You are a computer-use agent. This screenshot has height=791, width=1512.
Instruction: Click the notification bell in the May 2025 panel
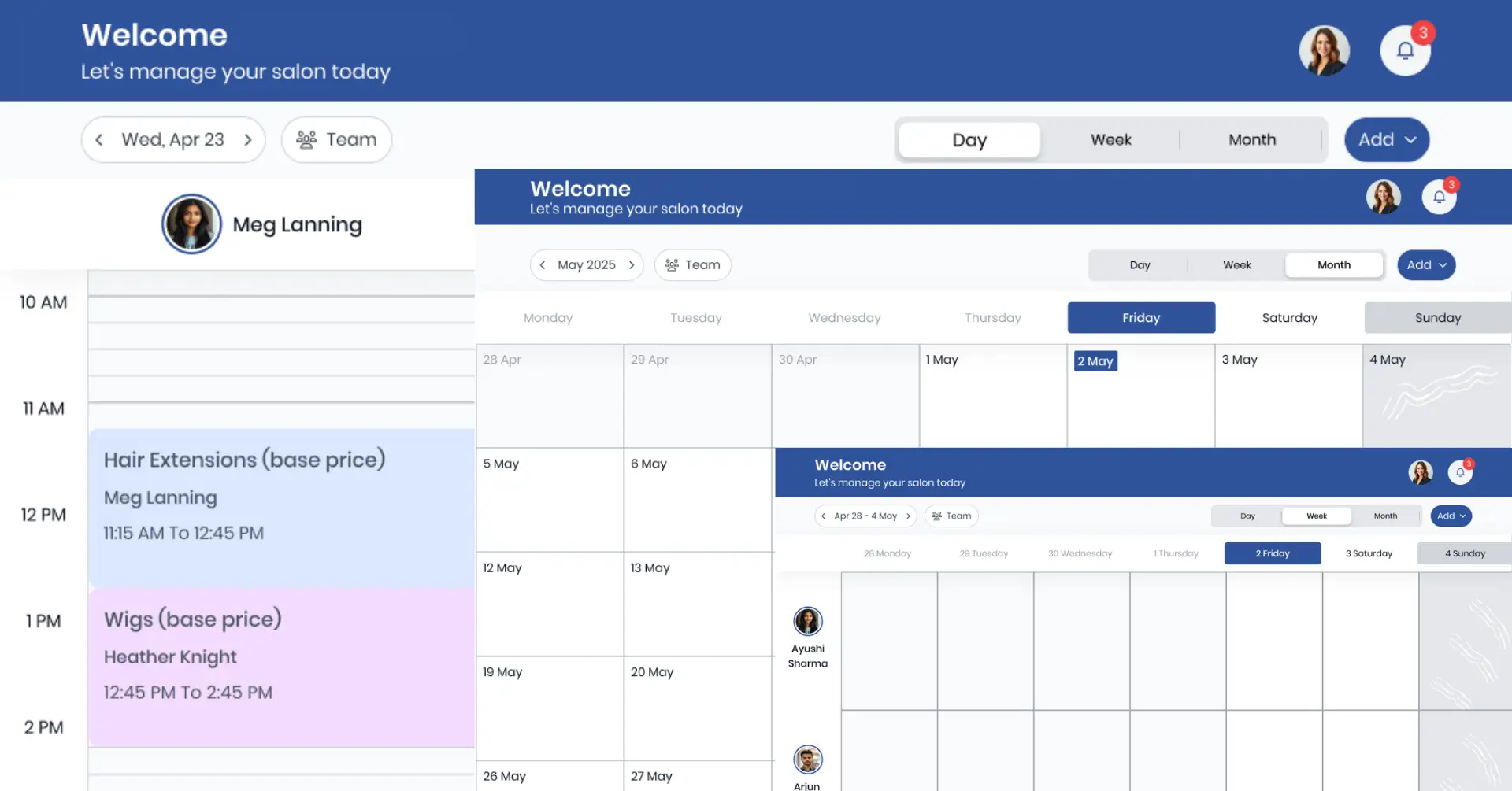coord(1439,196)
